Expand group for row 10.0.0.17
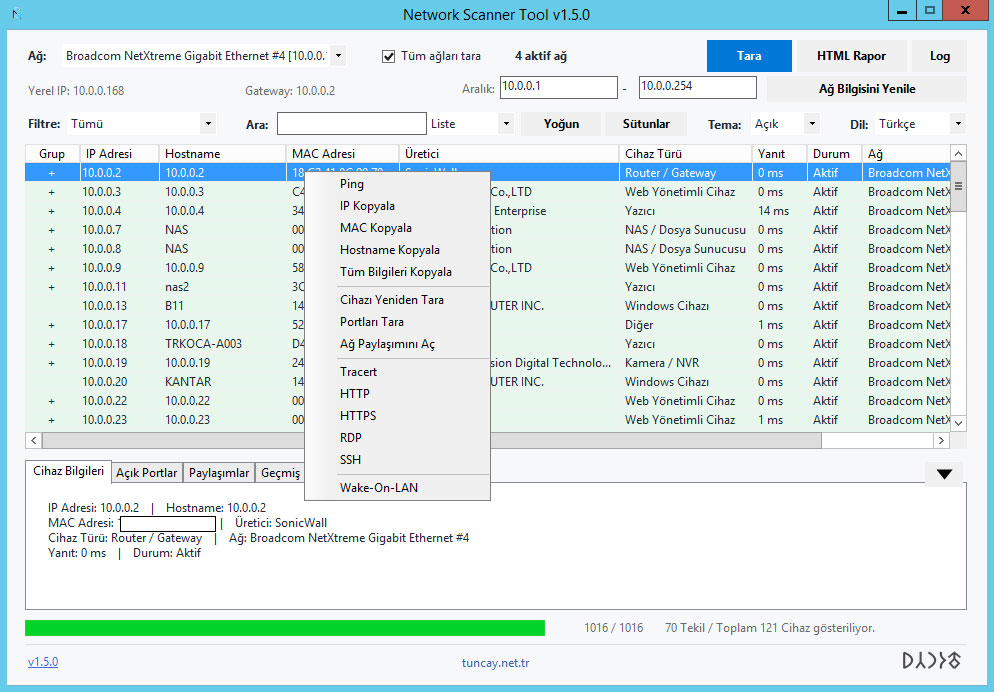This screenshot has height=692, width=994. [x=52, y=325]
